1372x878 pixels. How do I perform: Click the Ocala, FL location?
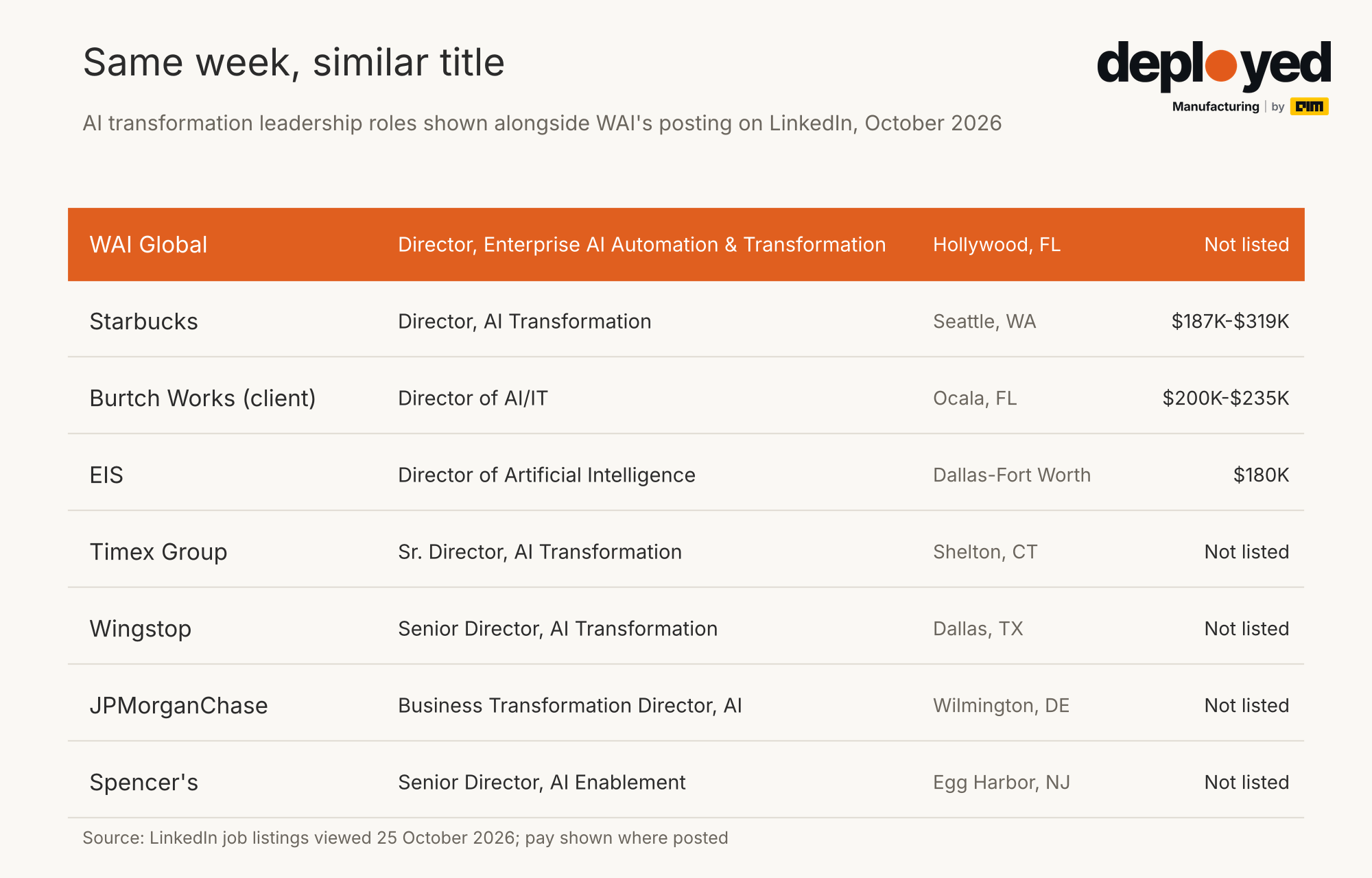click(975, 399)
